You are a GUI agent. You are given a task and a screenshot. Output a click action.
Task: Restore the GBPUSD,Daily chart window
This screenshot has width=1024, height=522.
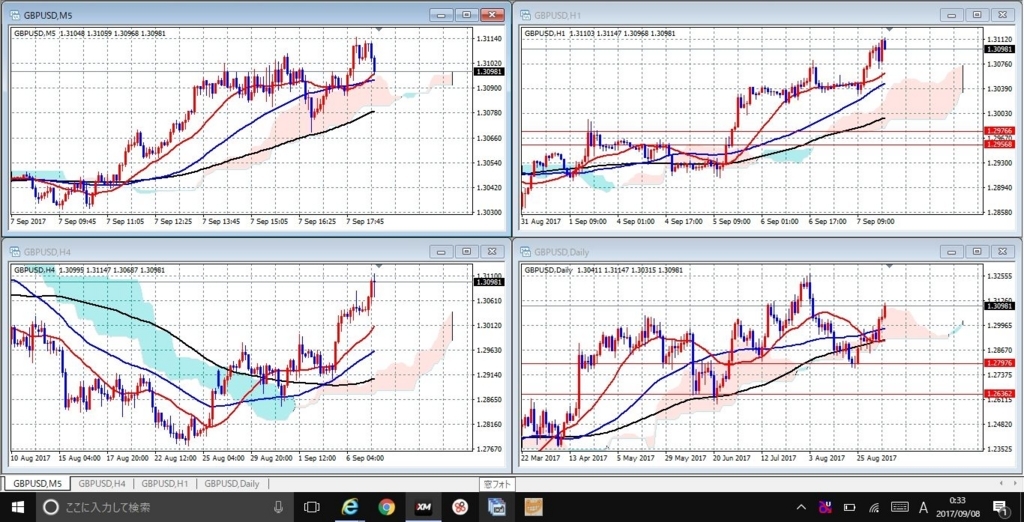[x=977, y=251]
